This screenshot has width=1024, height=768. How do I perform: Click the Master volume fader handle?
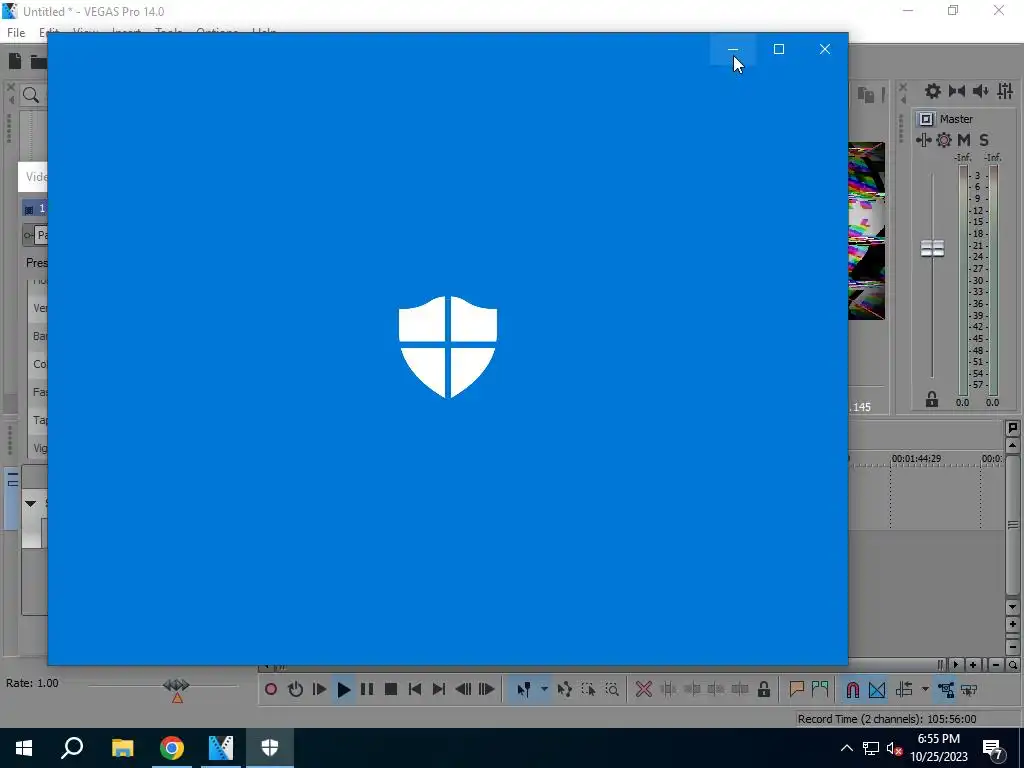click(933, 248)
